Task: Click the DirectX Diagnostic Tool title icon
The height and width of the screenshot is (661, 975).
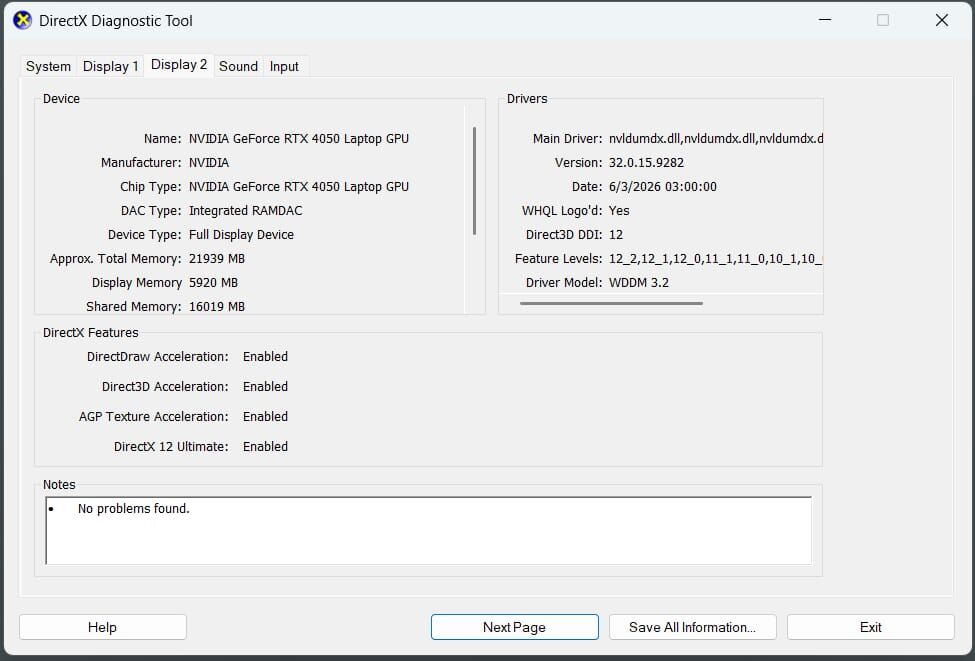Action: pos(22,21)
